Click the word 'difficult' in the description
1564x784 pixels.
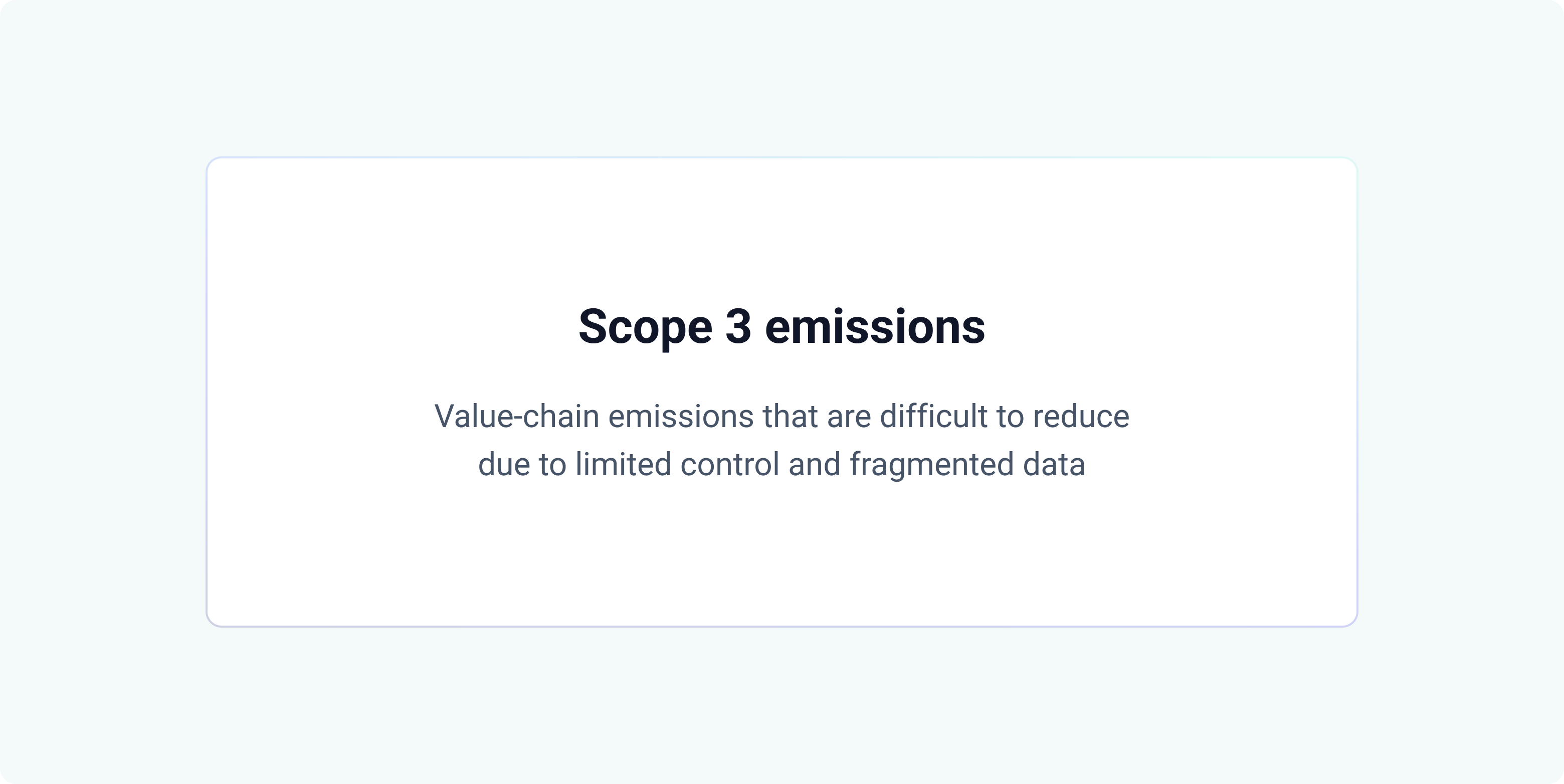934,417
